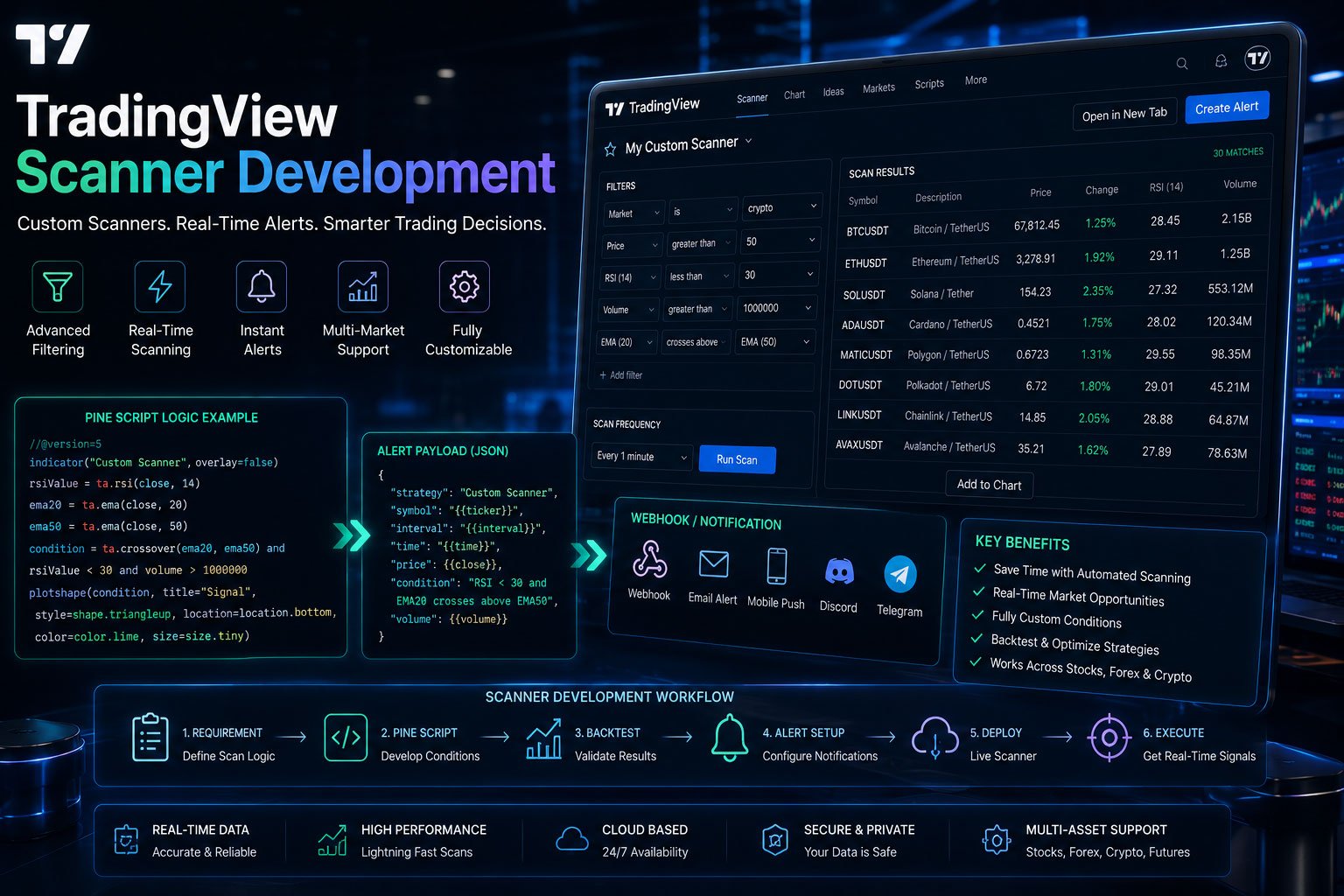Open the More menu tab
Image resolution: width=1344 pixels, height=896 pixels.
pyautogui.click(x=976, y=80)
